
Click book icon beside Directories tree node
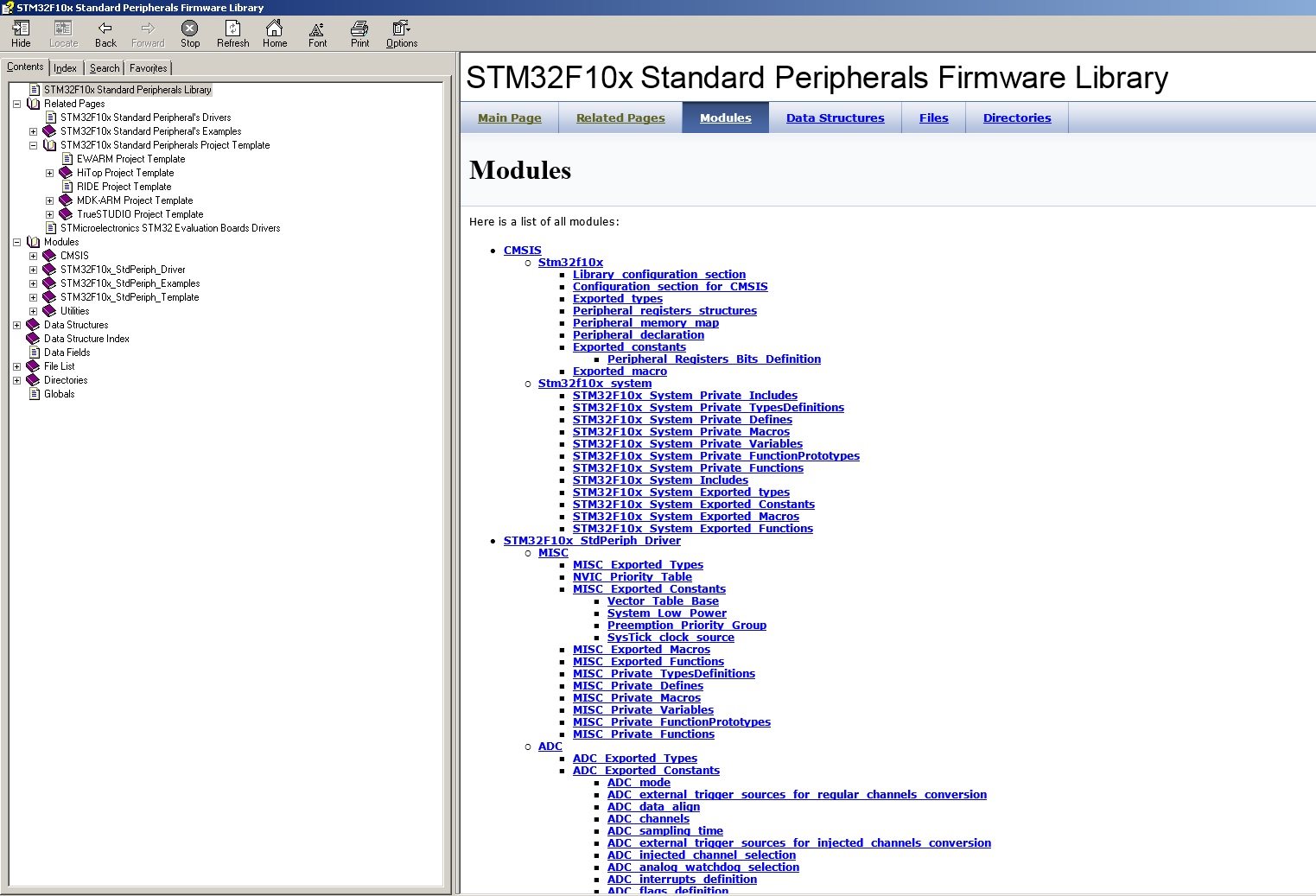[34, 380]
